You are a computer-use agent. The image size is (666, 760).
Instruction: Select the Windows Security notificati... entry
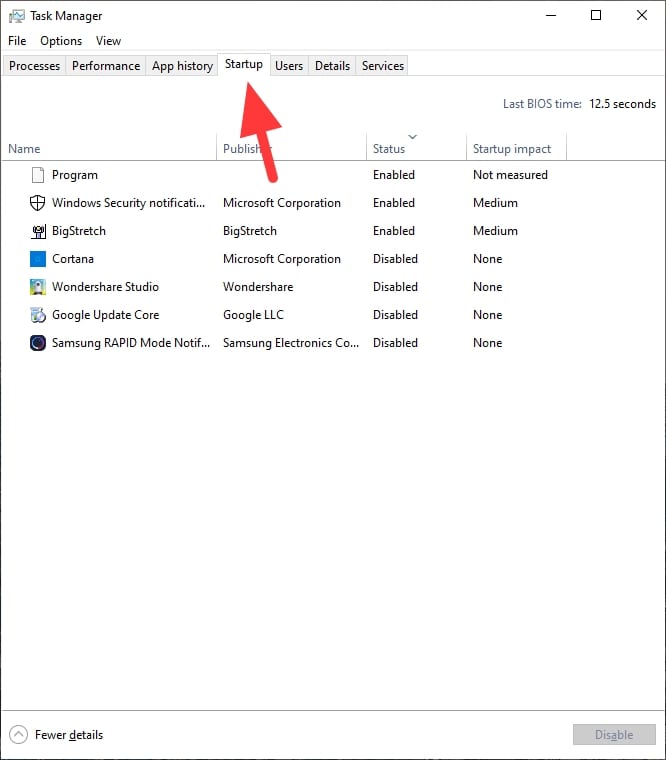(x=128, y=203)
